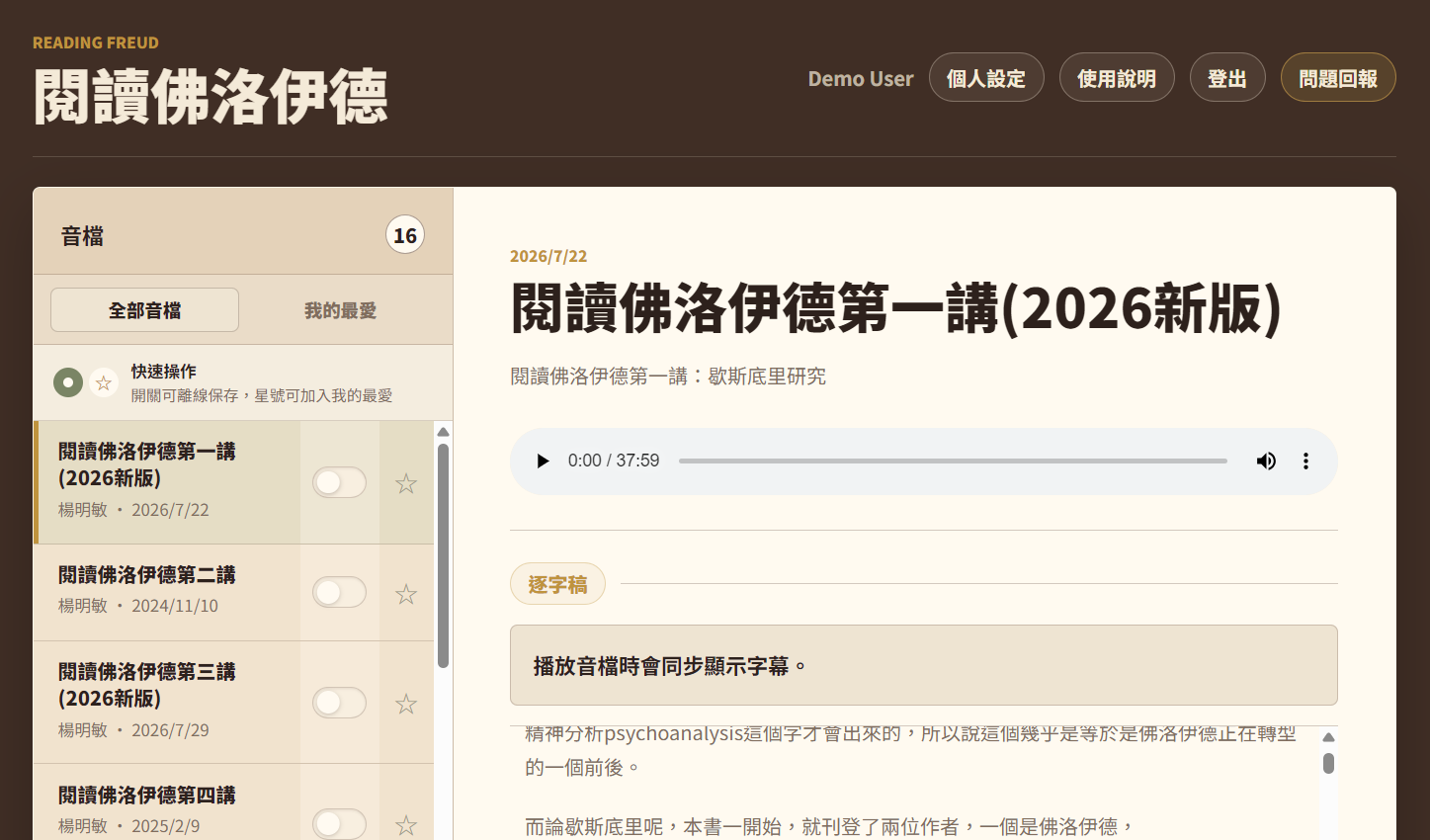Click the 楊明敏 ・ 2024/11/10 metadata
This screenshot has height=840, width=1430.
(x=138, y=606)
